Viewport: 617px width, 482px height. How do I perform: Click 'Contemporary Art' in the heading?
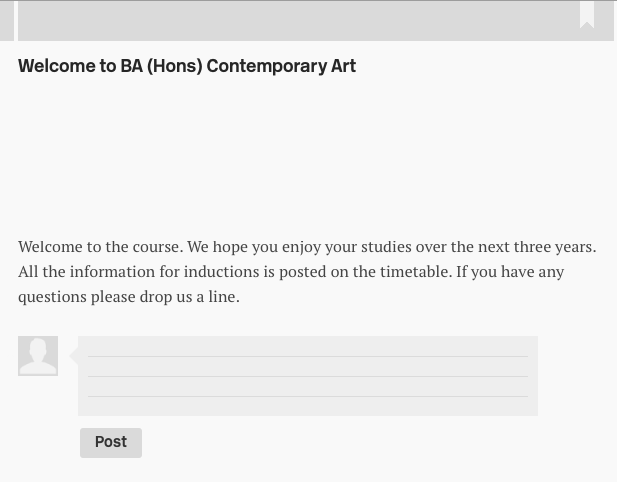(x=281, y=66)
